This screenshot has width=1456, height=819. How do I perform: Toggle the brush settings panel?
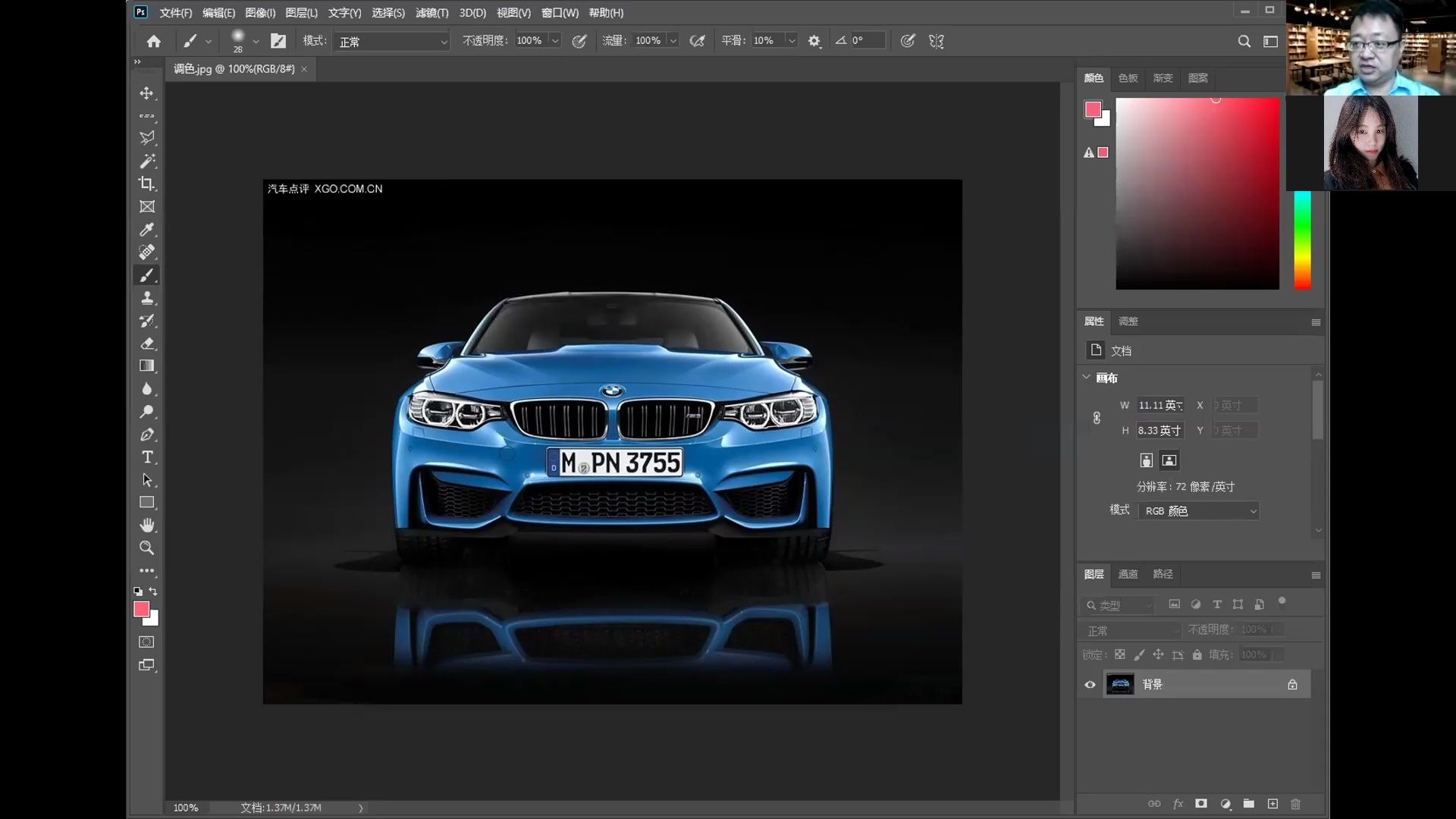pos(278,41)
